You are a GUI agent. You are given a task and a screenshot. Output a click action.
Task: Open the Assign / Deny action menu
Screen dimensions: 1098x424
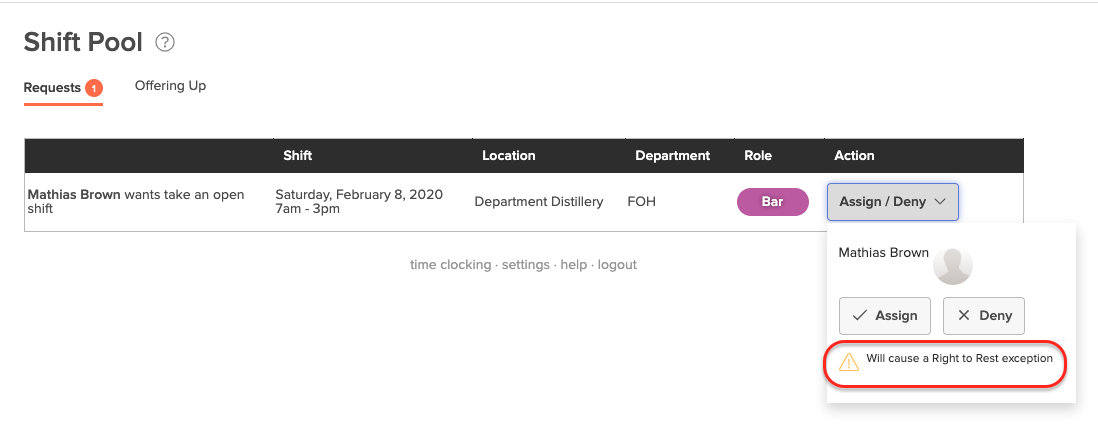click(893, 202)
